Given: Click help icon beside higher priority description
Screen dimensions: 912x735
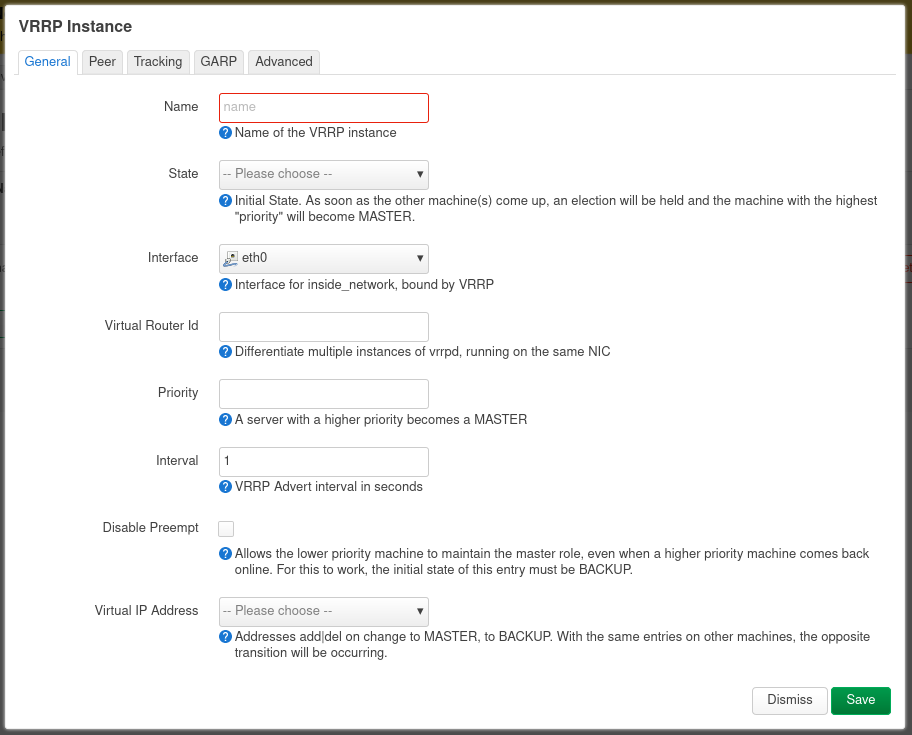Looking at the screenshot, I should (x=226, y=419).
